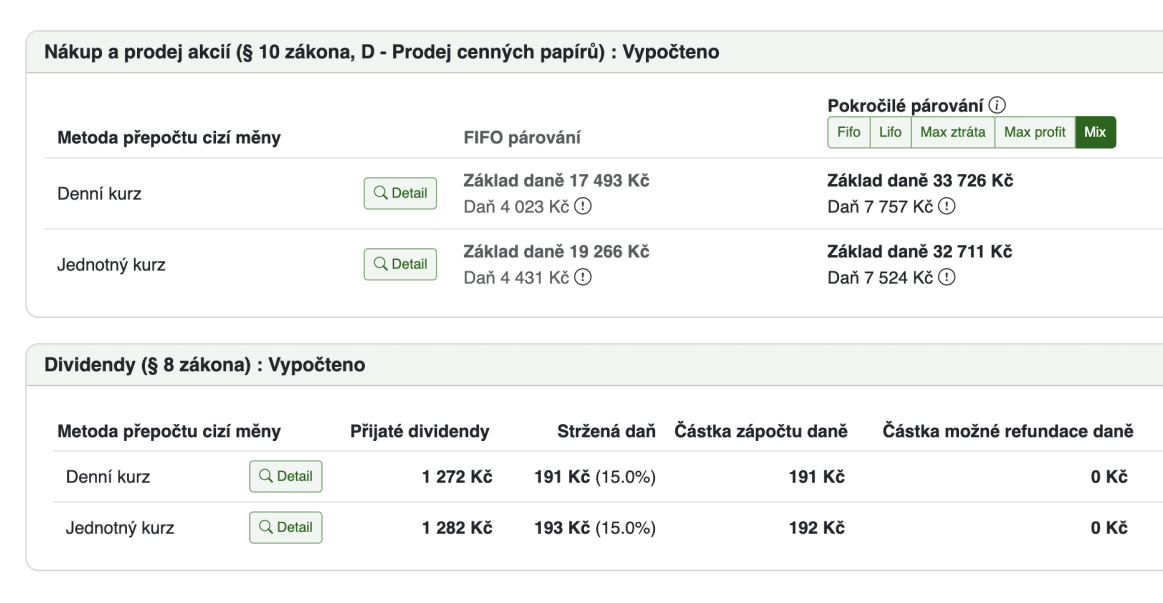Click warning icon next to Daň 4 023 Kč
The image size is (1163, 603).
pos(583,206)
